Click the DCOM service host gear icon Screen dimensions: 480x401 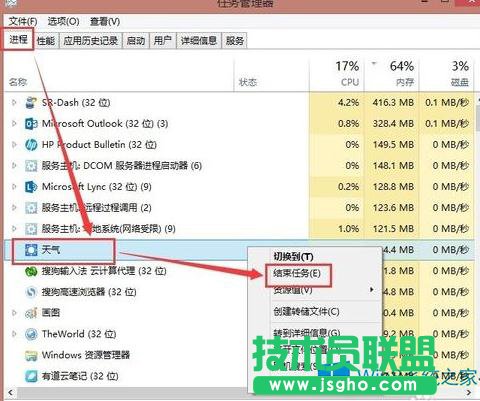point(31,166)
